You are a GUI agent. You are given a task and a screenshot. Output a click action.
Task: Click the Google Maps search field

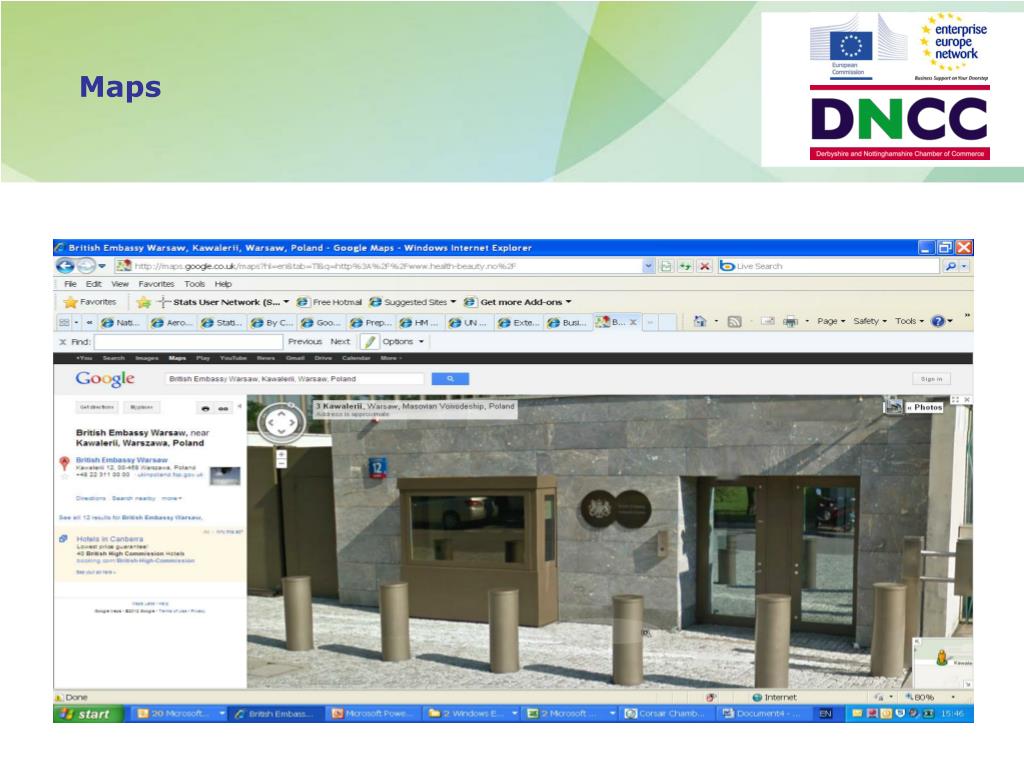295,379
